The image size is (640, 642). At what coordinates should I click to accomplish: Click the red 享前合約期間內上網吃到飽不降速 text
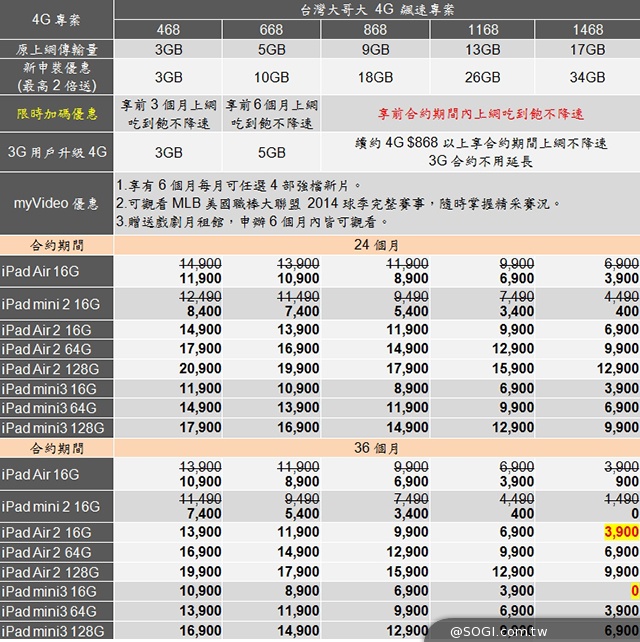pyautogui.click(x=481, y=114)
